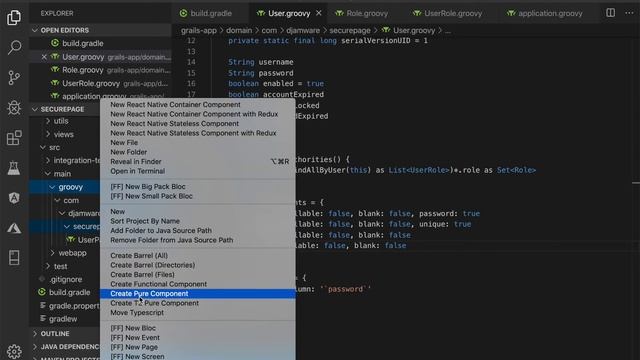Open the Extensions view
This screenshot has width=640, height=360.
14,138
